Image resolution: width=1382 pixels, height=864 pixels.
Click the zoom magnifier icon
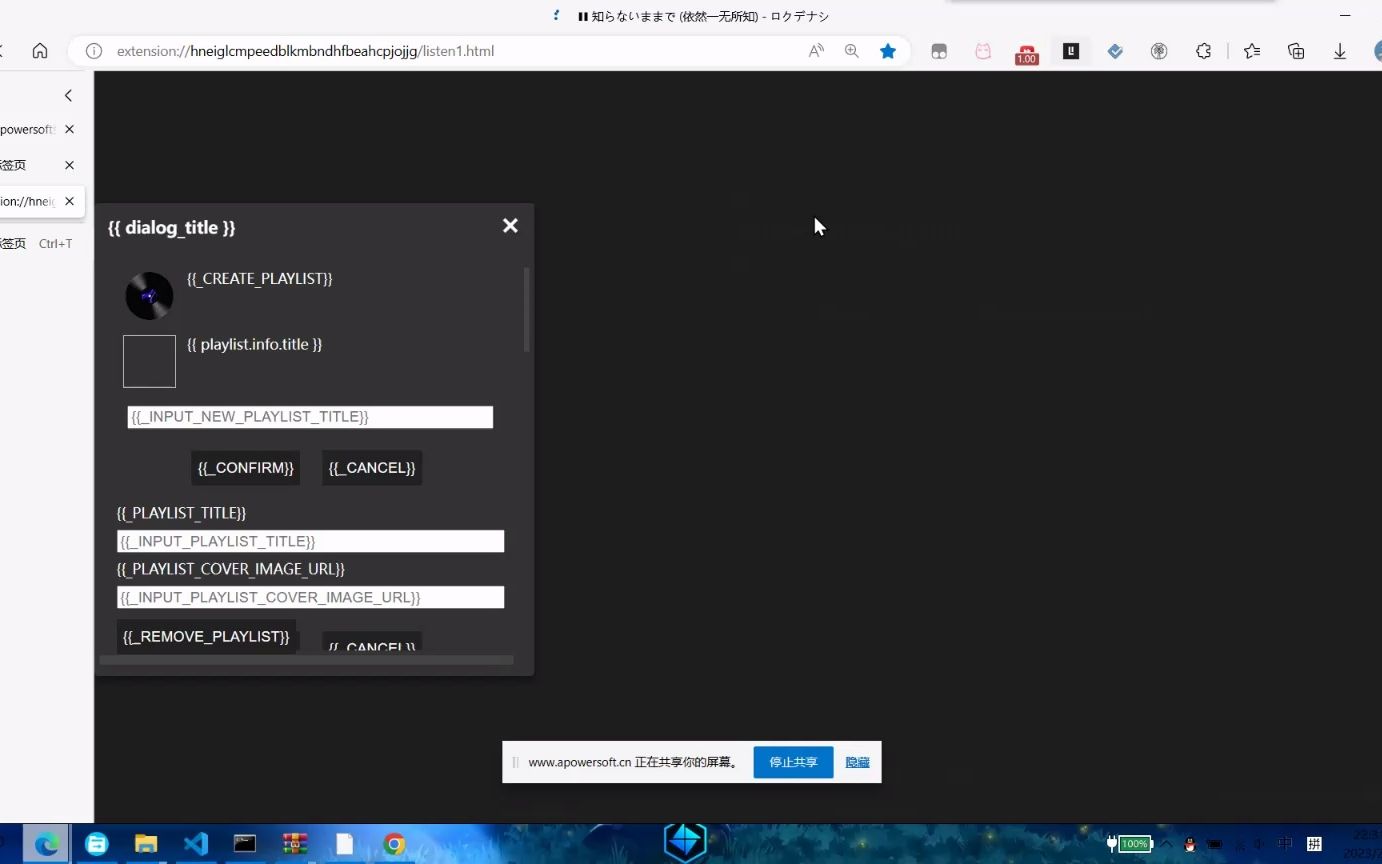pos(852,51)
